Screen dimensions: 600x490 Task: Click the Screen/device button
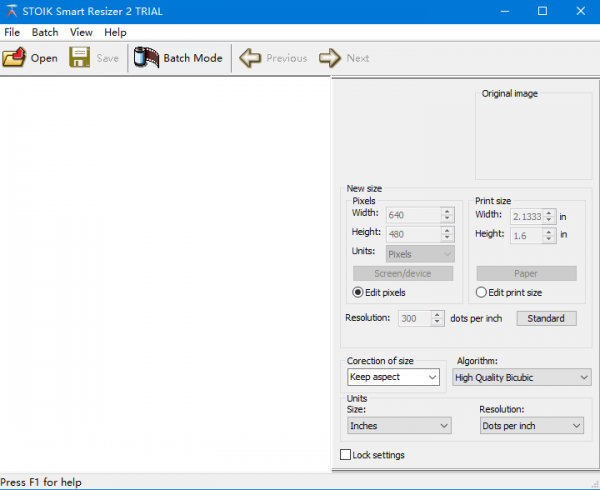[403, 273]
